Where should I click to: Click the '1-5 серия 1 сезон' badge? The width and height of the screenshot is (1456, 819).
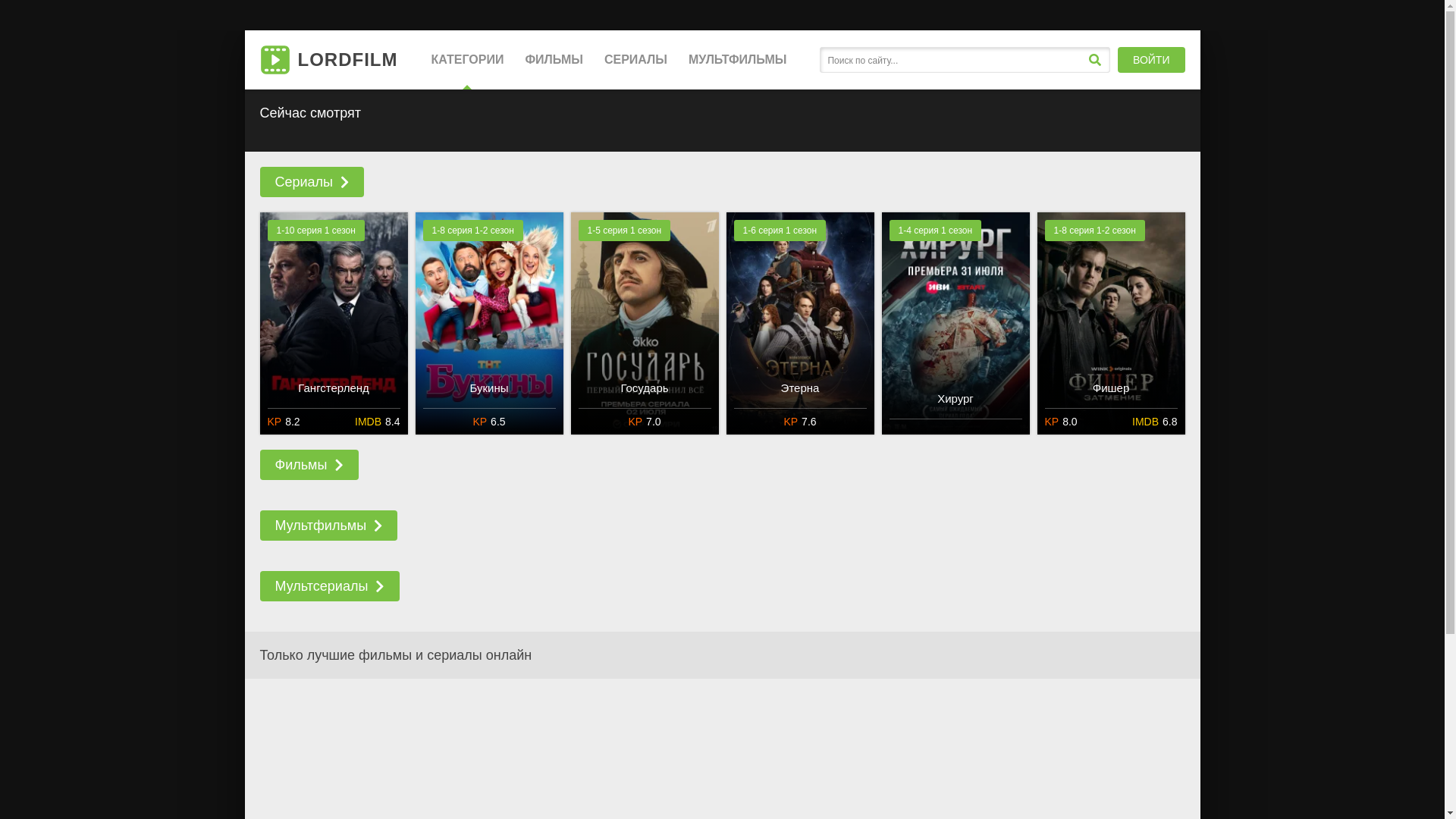[x=624, y=231]
